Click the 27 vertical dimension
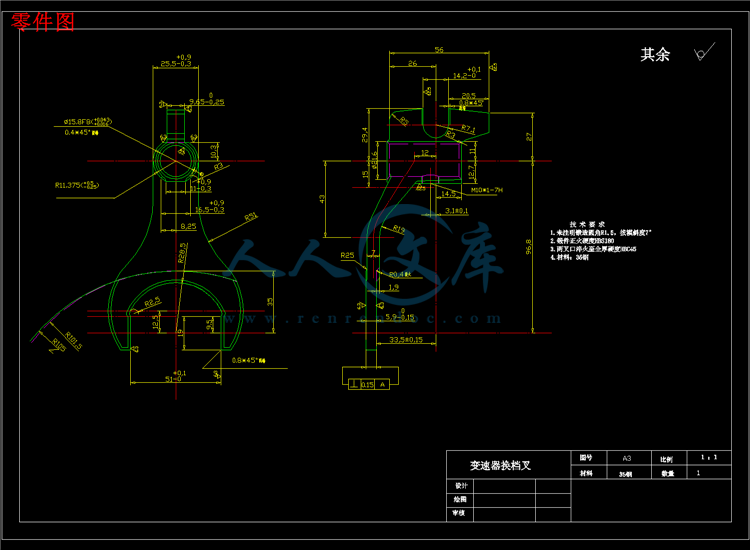 click(529, 136)
